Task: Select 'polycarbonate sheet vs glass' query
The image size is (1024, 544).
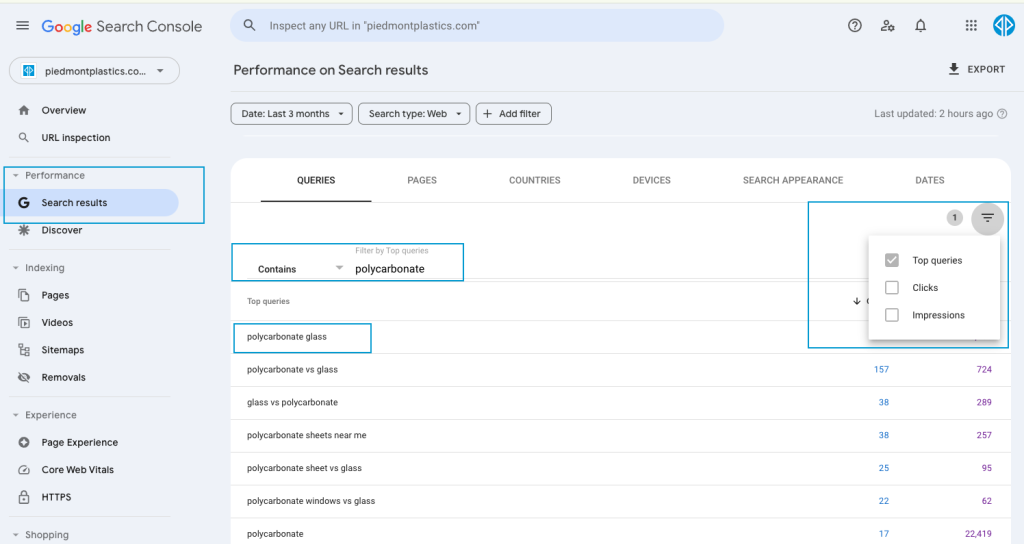Action: [304, 468]
